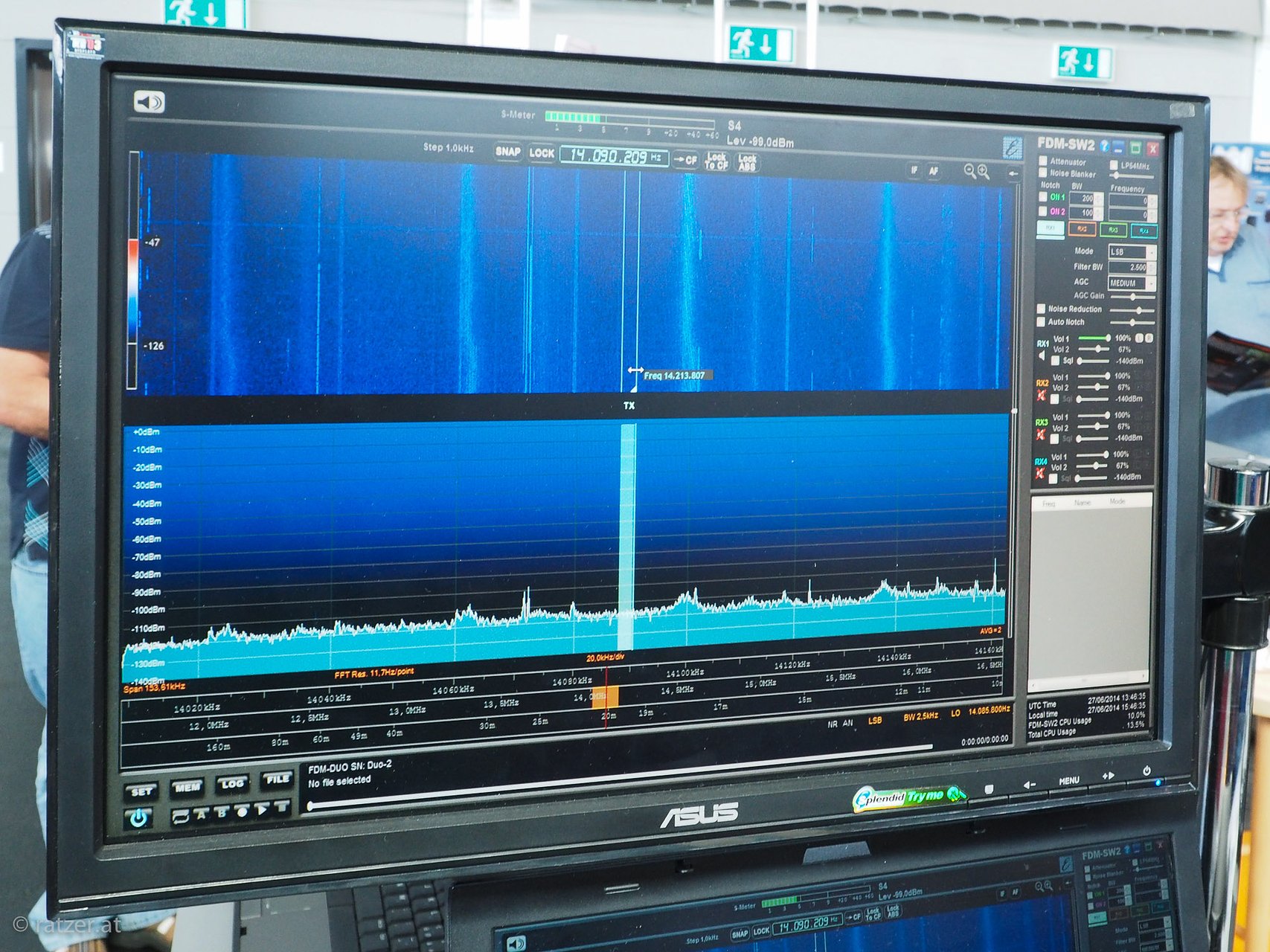Click the left arrow icon beside zoom

click(x=1013, y=173)
